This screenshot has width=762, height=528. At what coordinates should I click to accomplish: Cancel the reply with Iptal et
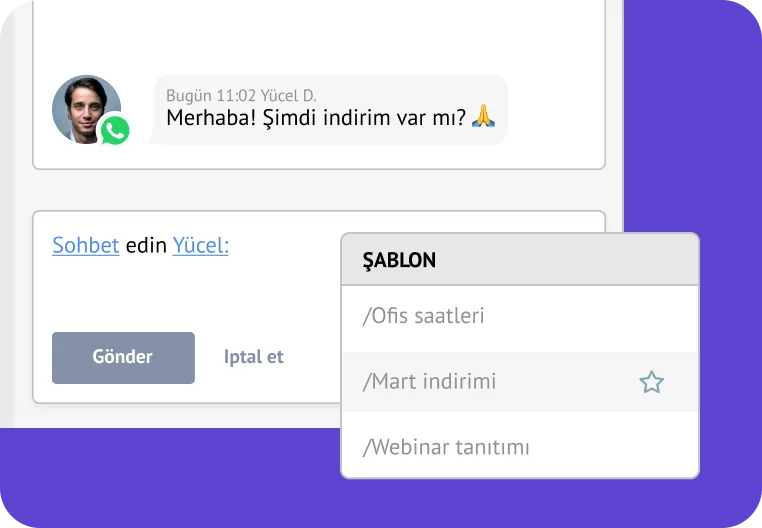point(254,357)
